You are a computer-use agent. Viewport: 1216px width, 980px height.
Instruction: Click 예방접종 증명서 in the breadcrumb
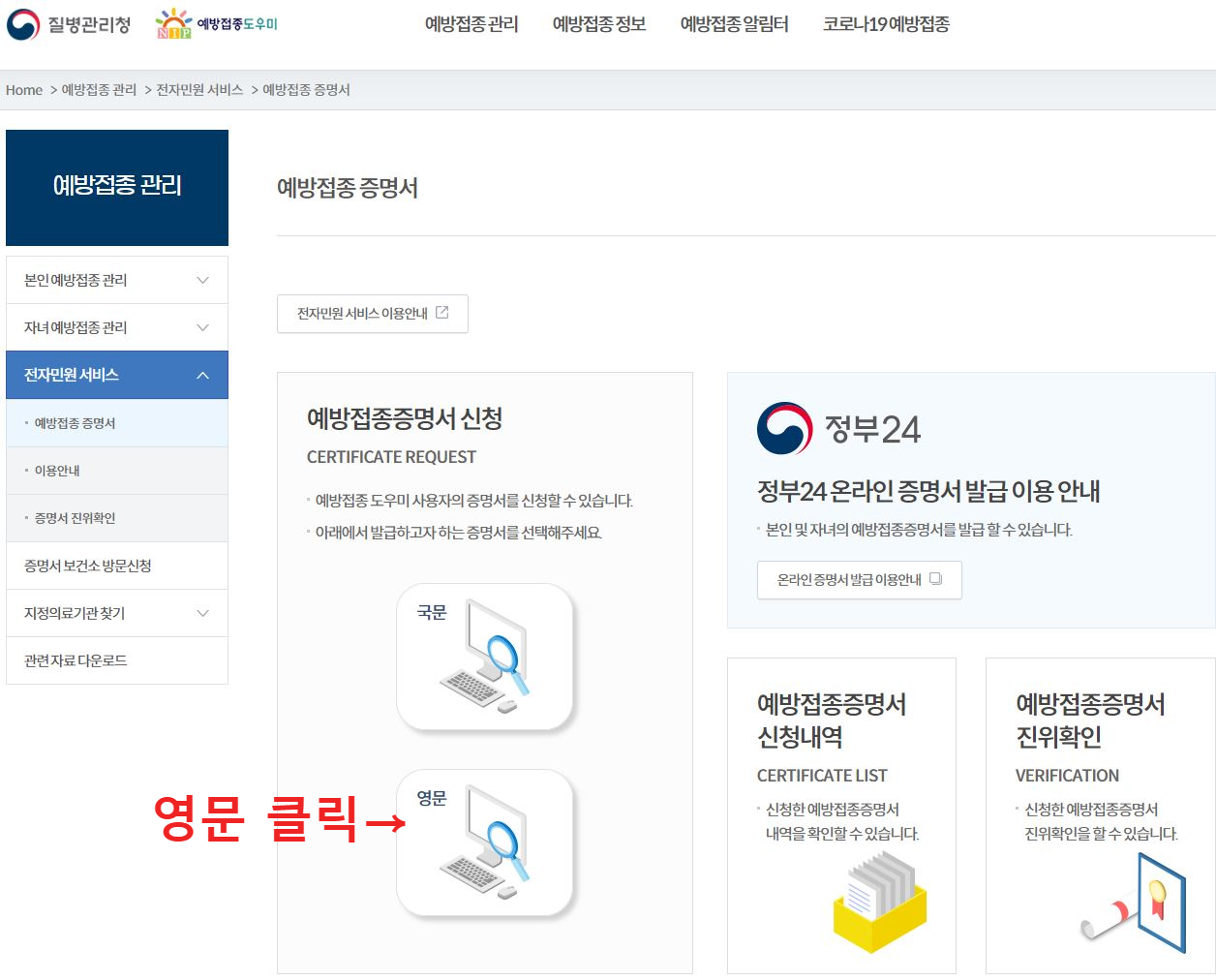tap(306, 90)
